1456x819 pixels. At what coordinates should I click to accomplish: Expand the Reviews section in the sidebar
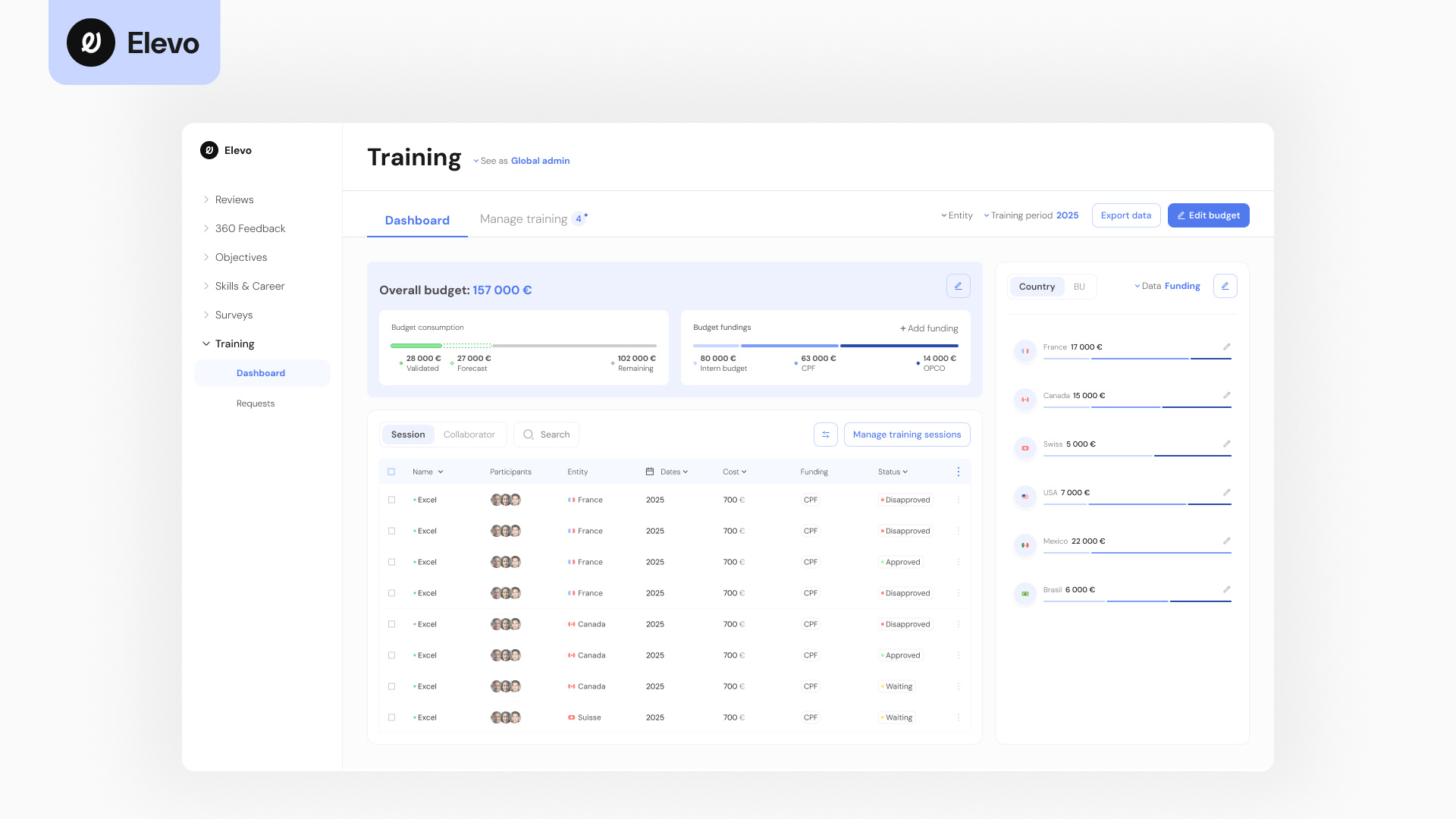click(x=234, y=199)
